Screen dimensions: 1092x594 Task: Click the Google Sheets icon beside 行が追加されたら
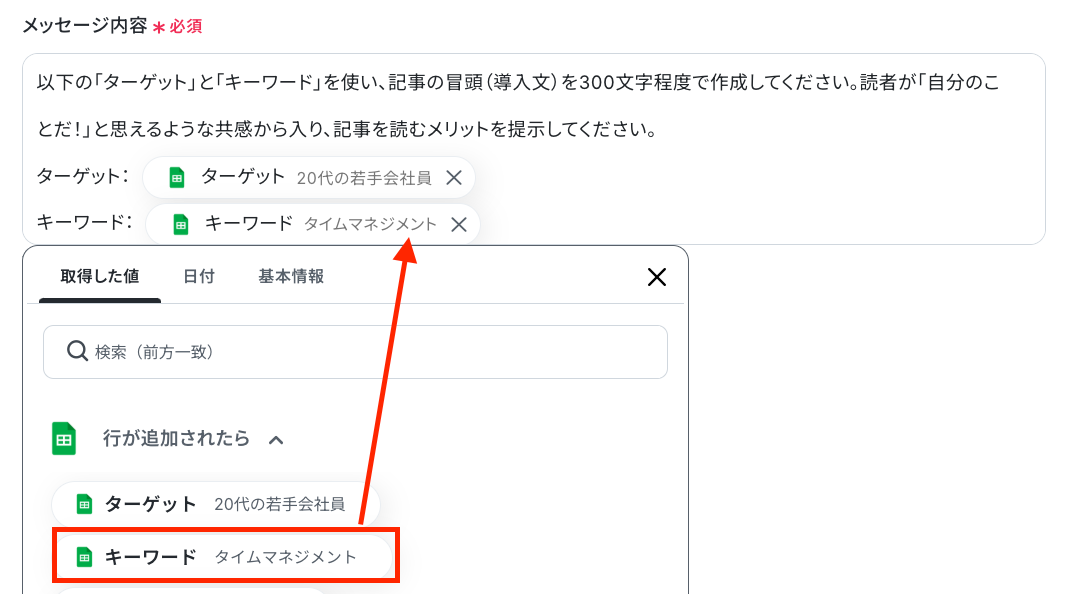click(64, 439)
